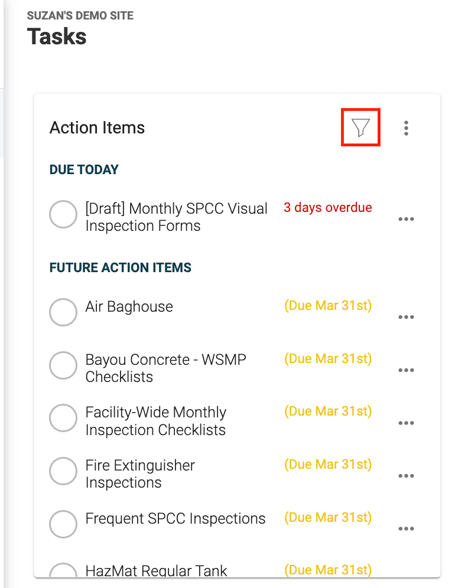The width and height of the screenshot is (455, 588).
Task: Mark Fire Extinguisher Inspections as done
Action: 63,471
